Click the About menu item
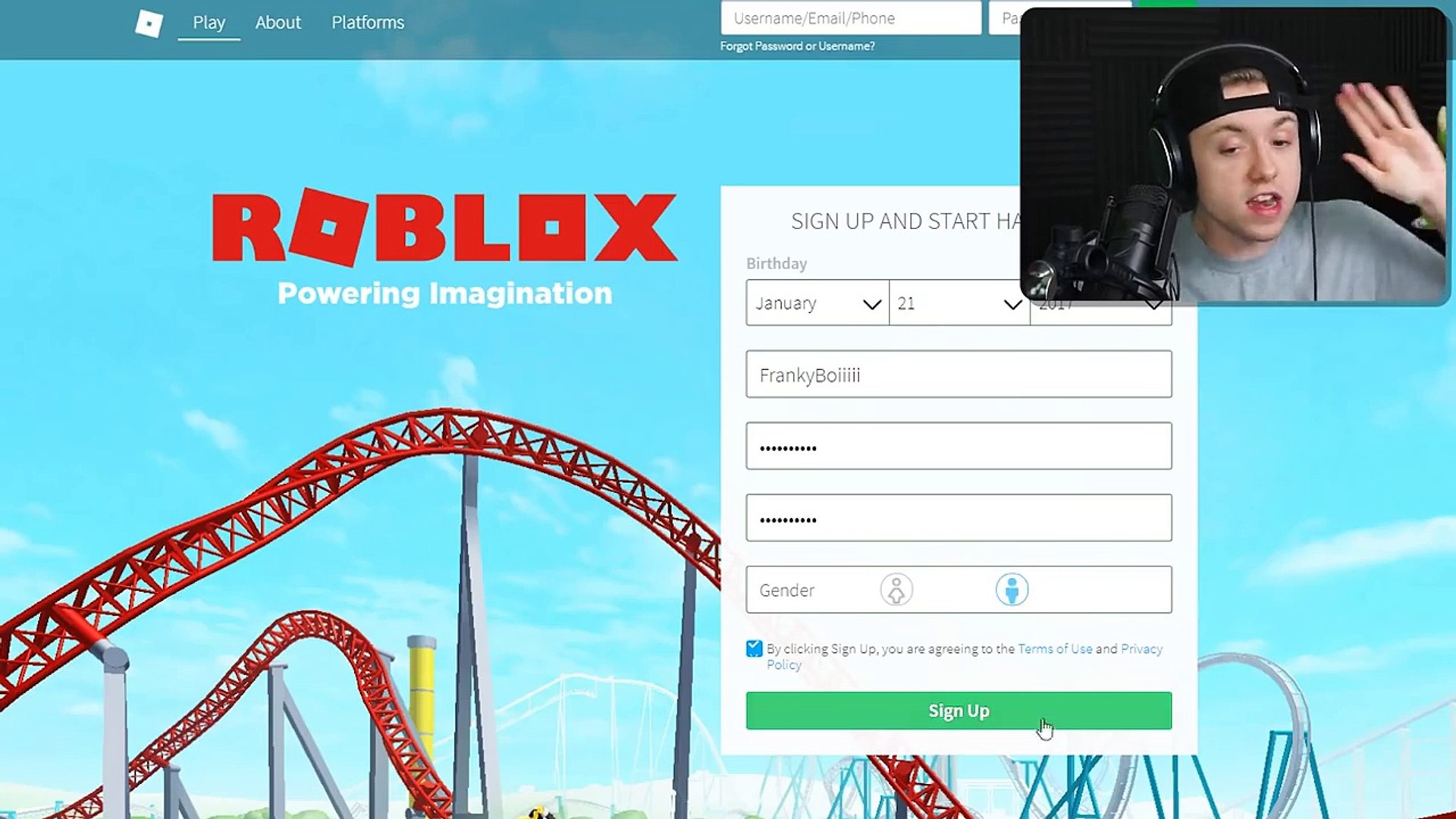The height and width of the screenshot is (819, 1456). point(277,22)
